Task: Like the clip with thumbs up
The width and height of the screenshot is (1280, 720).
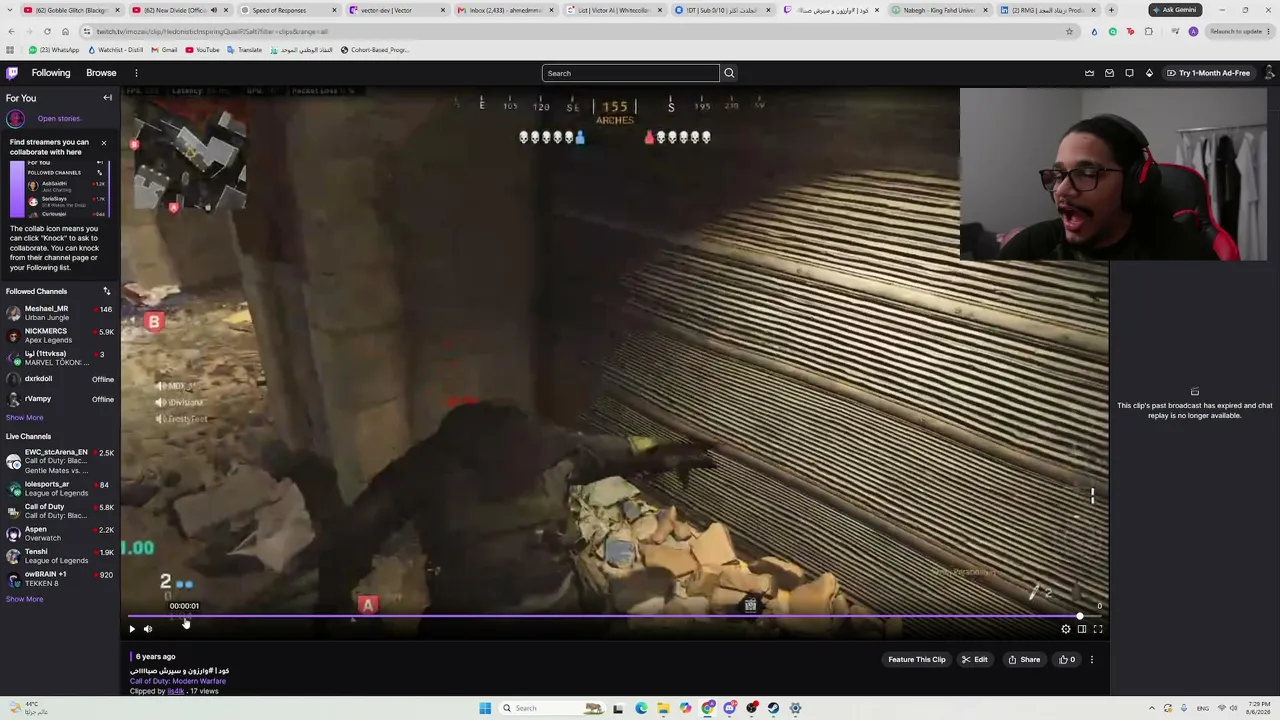Action: pyautogui.click(x=1068, y=660)
